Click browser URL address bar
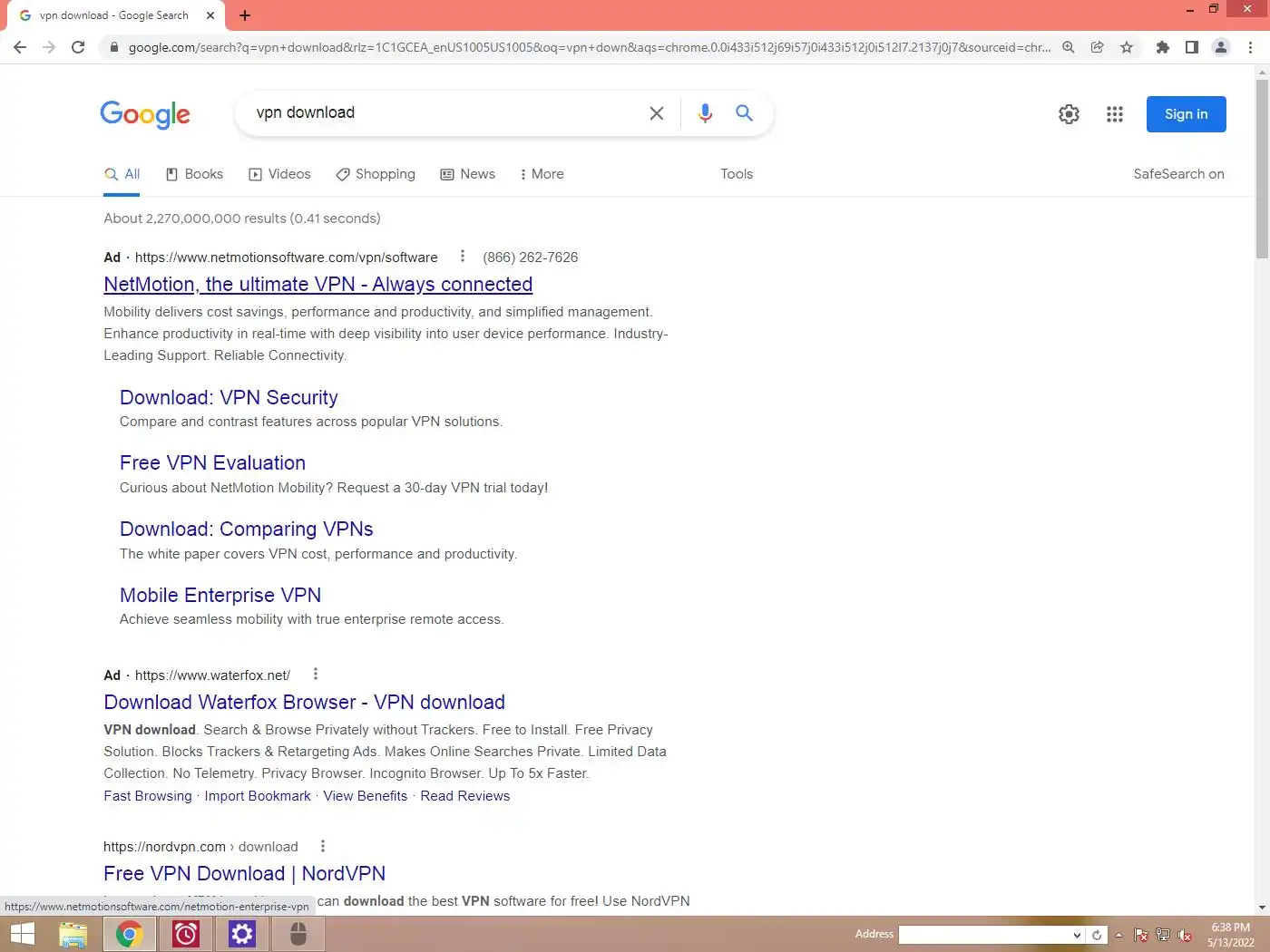The width and height of the screenshot is (1270, 952). (590, 47)
